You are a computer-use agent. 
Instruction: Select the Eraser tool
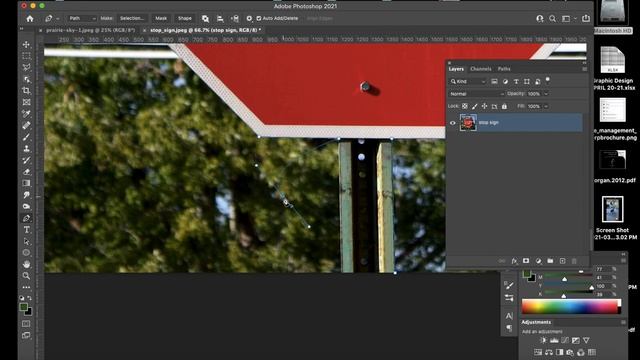click(27, 172)
